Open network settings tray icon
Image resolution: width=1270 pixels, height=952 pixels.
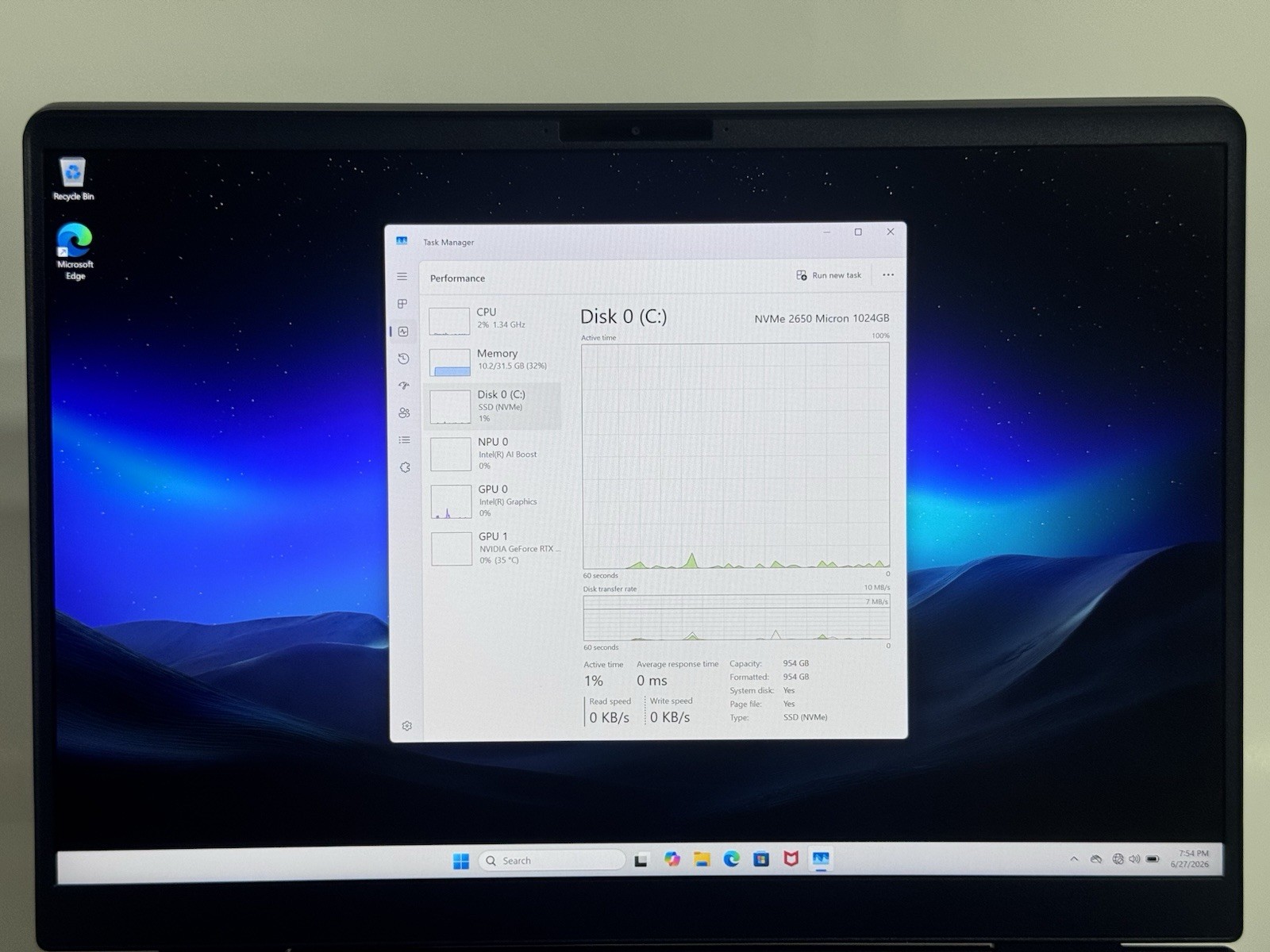coord(1118,859)
